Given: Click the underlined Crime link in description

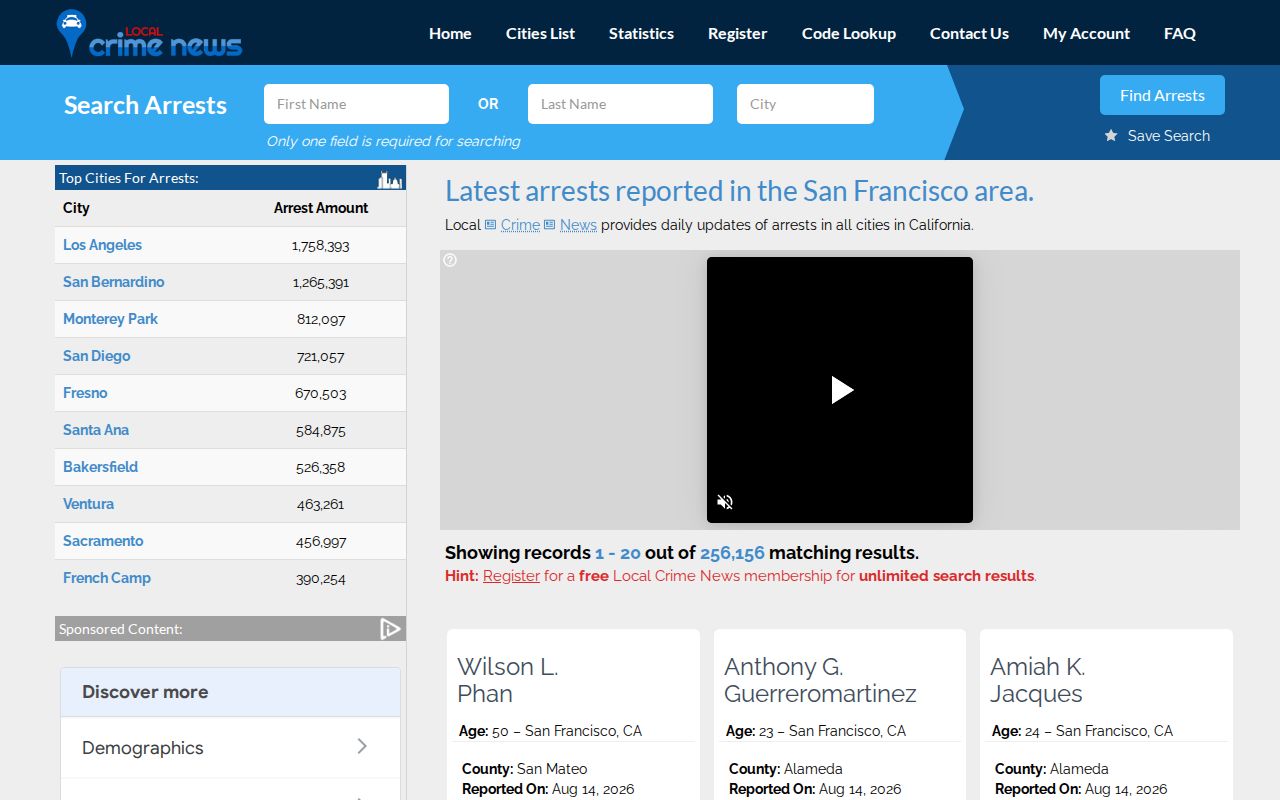Looking at the screenshot, I should click(x=520, y=225).
